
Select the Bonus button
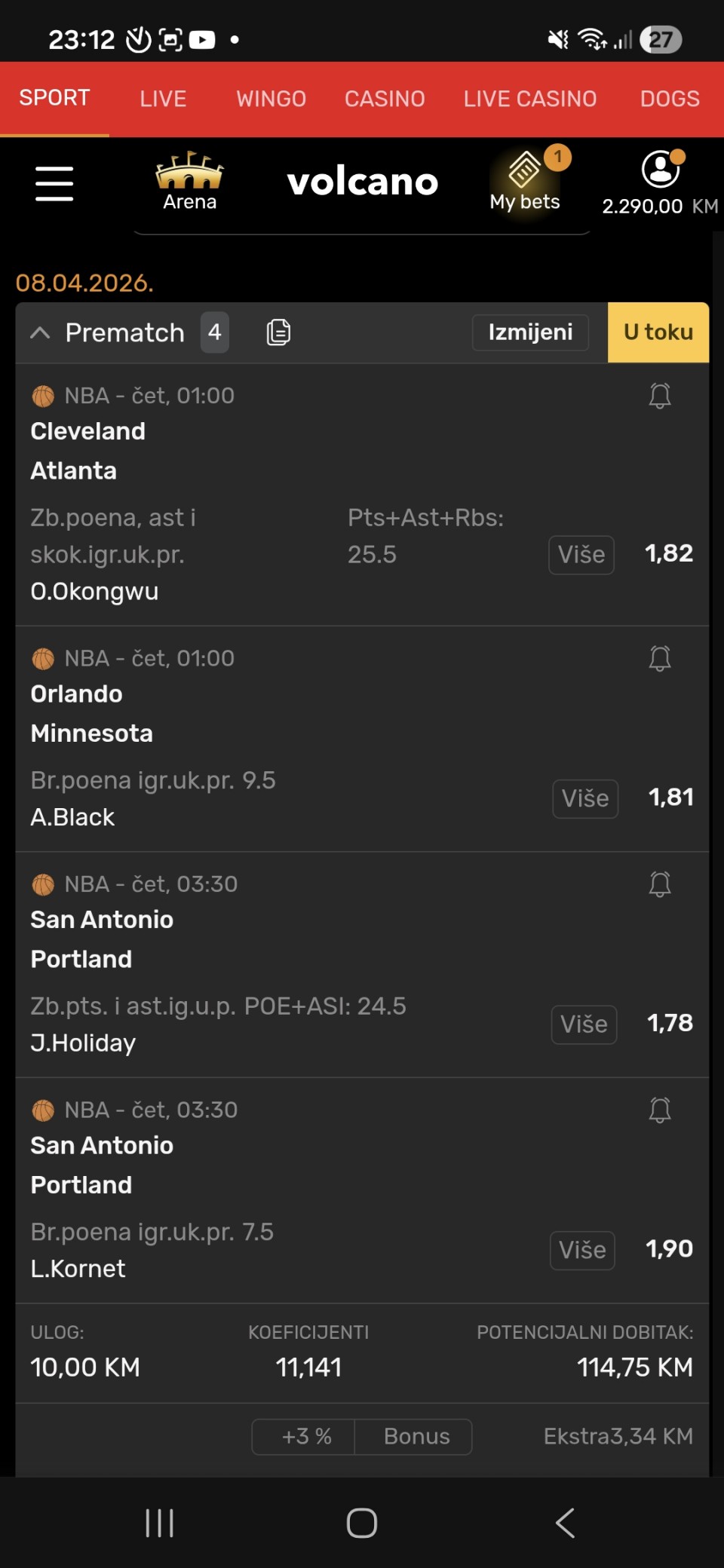pos(416,1437)
